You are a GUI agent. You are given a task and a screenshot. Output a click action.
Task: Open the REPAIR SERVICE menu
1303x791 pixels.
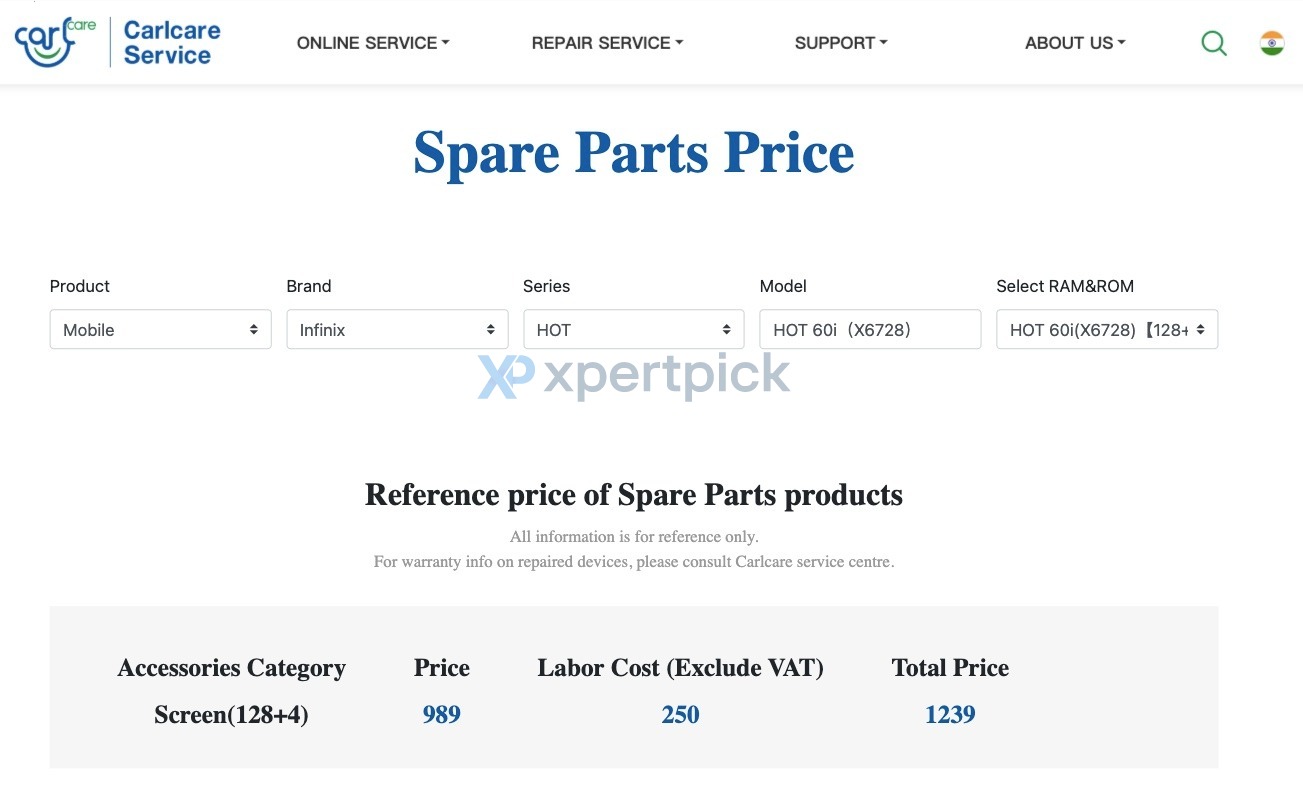pyautogui.click(x=607, y=43)
